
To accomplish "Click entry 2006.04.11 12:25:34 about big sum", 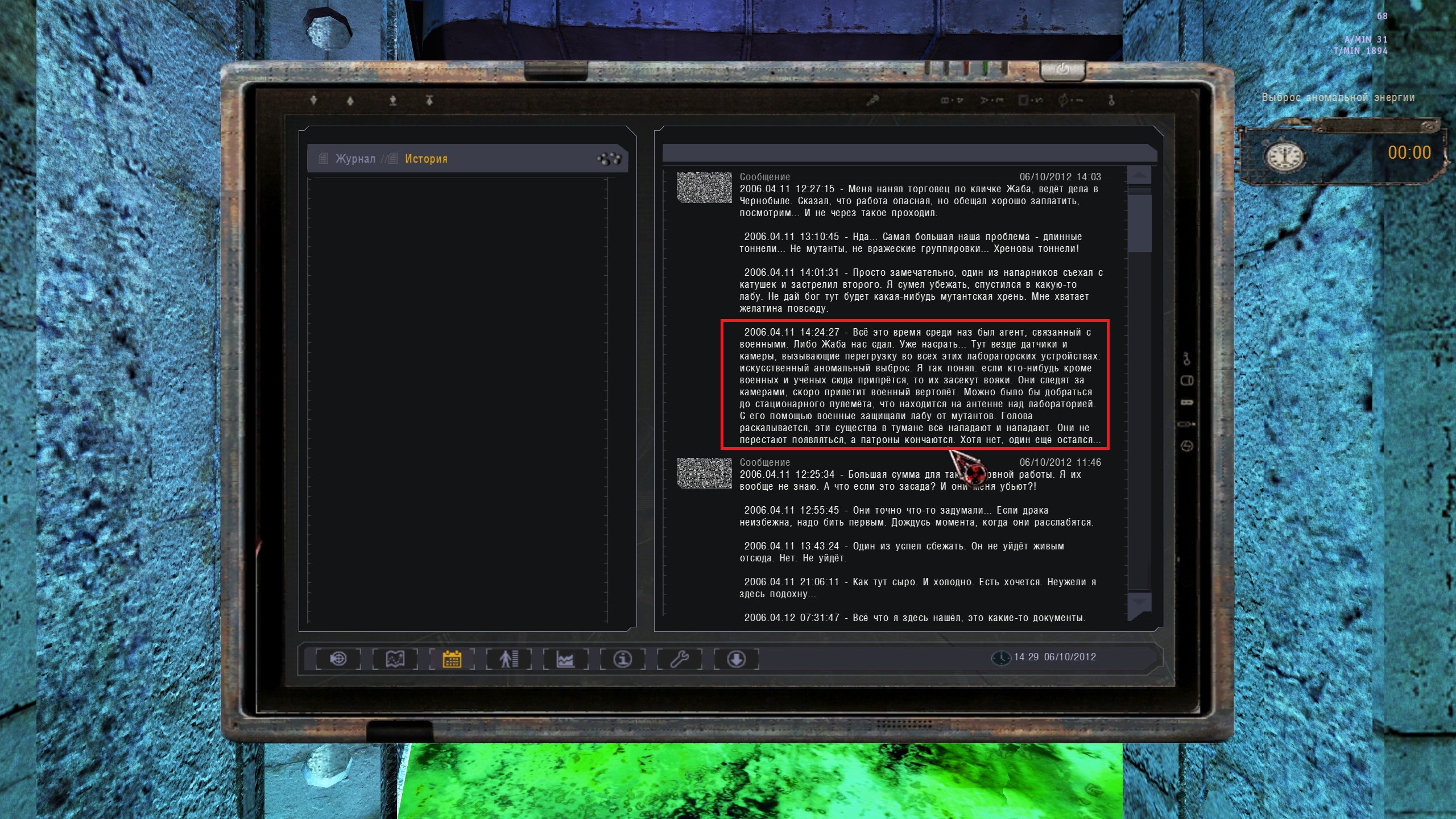I will 911,481.
